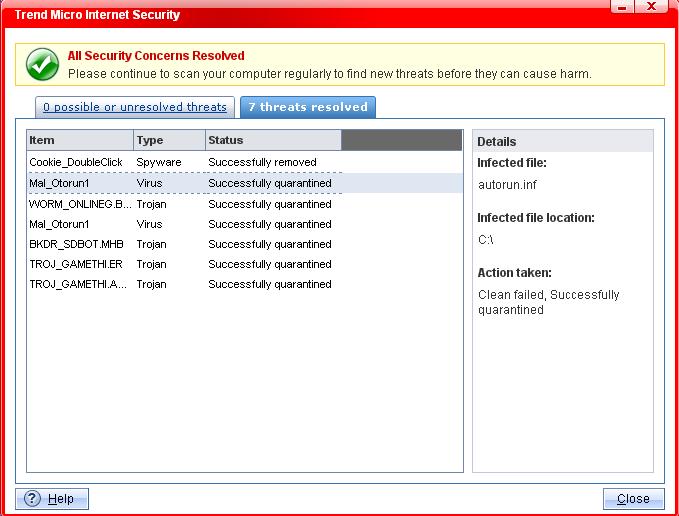Close the window with the X button
679x516 pixels.
tap(651, 6)
